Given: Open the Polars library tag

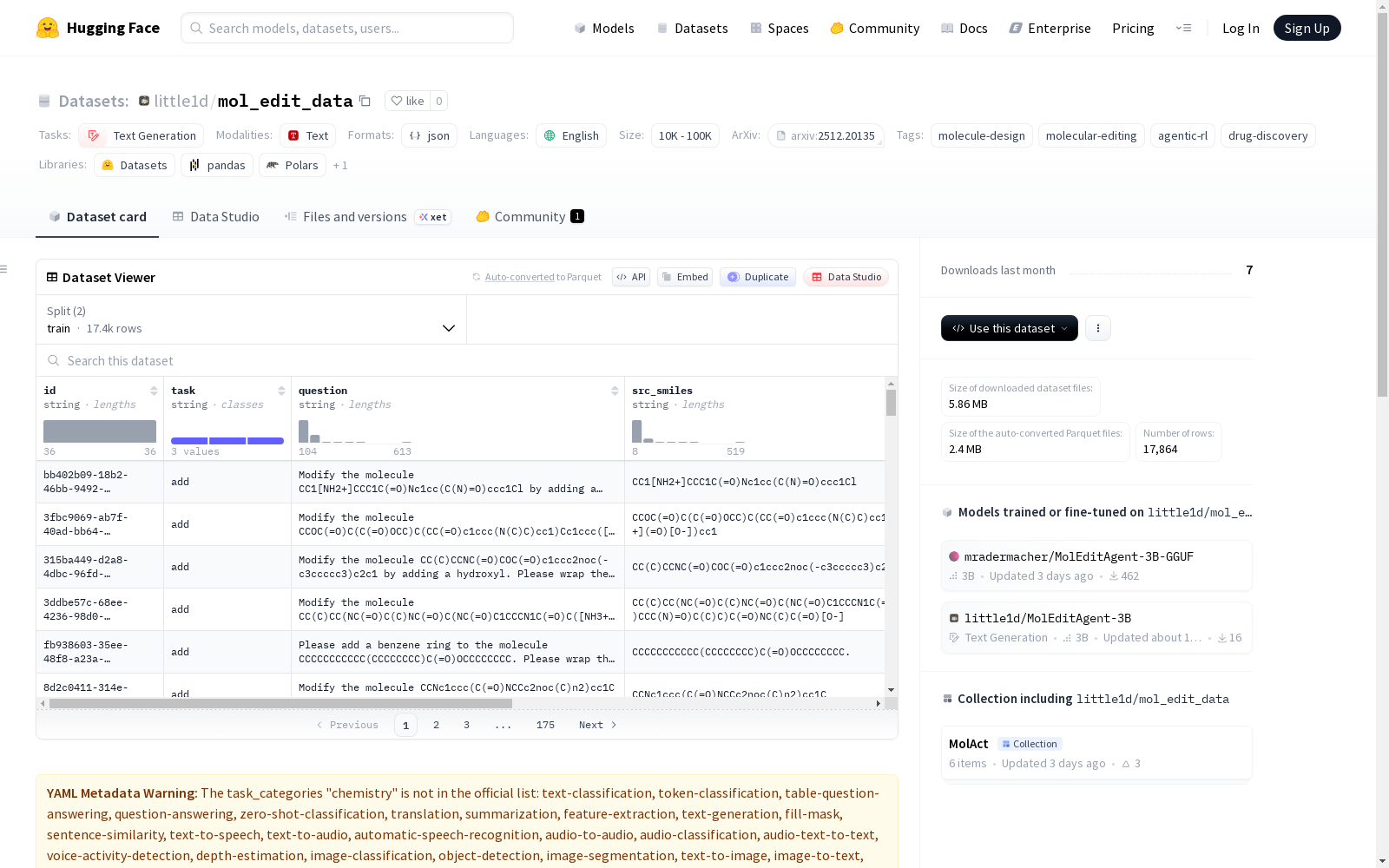Looking at the screenshot, I should click(x=293, y=165).
